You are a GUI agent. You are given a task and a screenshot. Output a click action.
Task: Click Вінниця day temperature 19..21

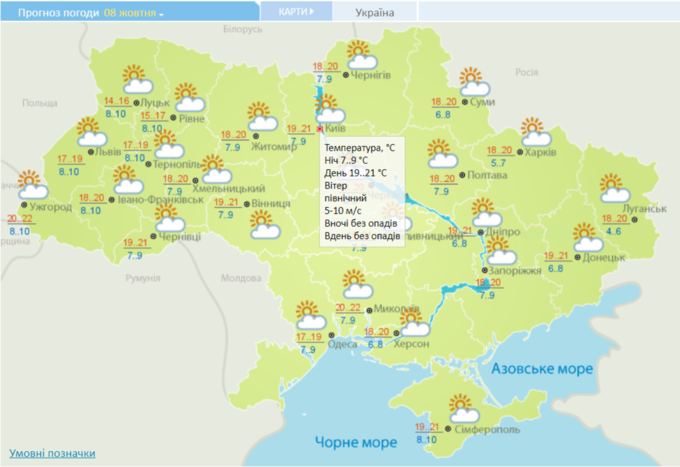[226, 202]
